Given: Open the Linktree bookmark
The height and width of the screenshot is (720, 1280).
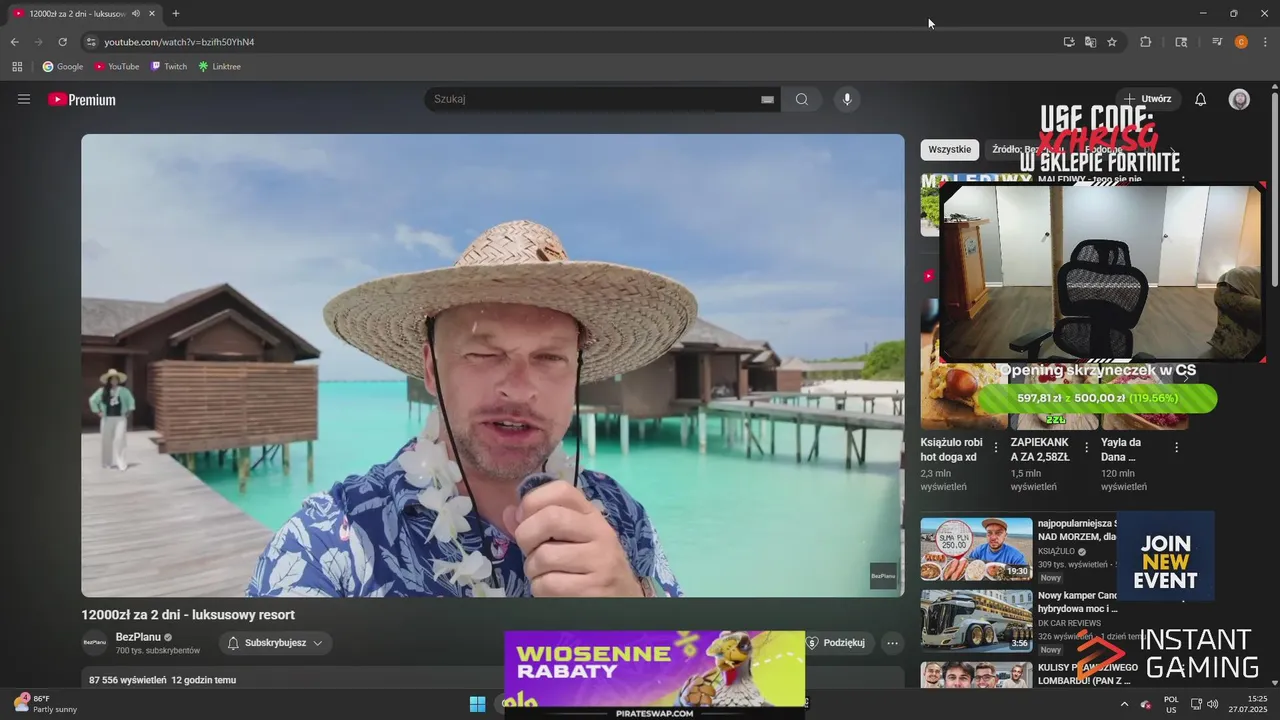Looking at the screenshot, I should (x=220, y=66).
